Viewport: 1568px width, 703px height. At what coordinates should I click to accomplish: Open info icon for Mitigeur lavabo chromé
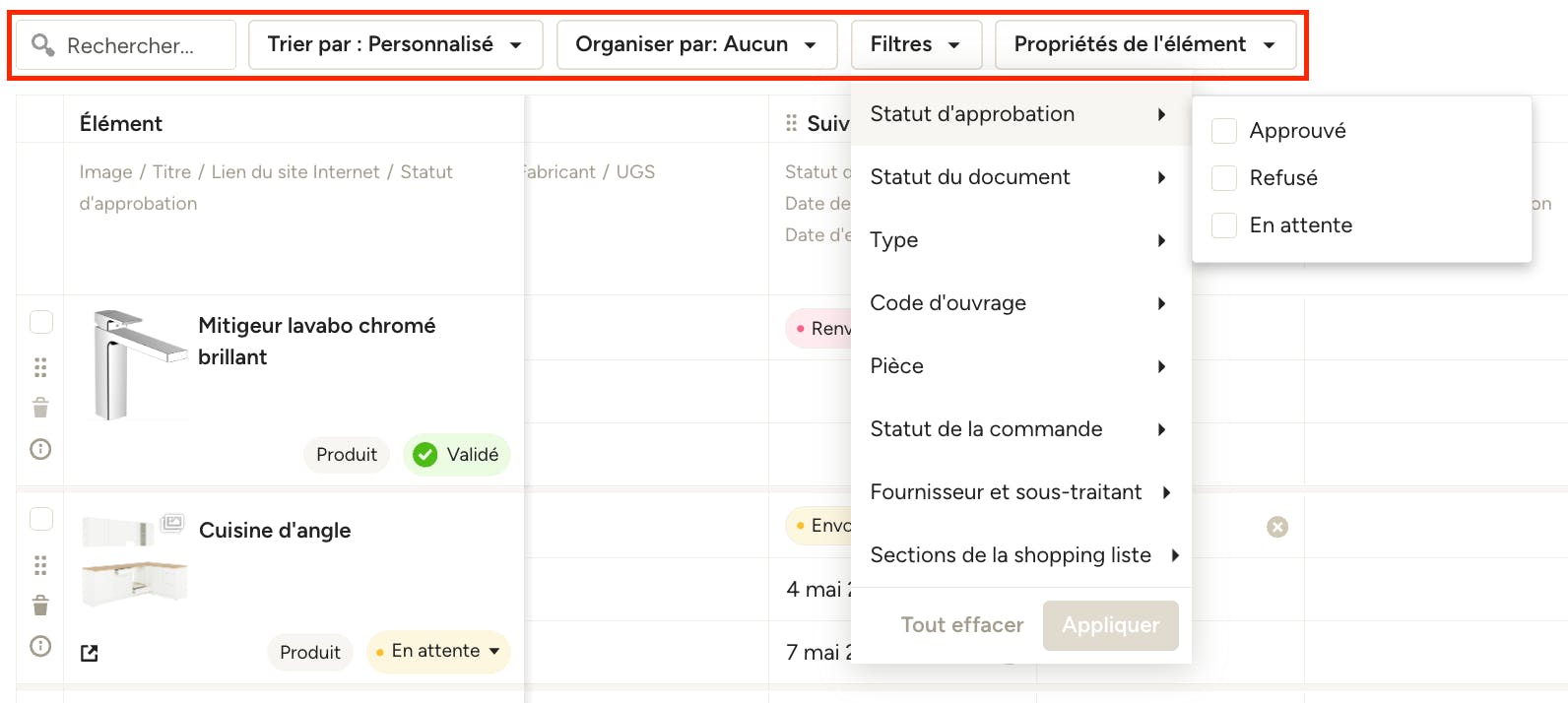pyautogui.click(x=40, y=449)
